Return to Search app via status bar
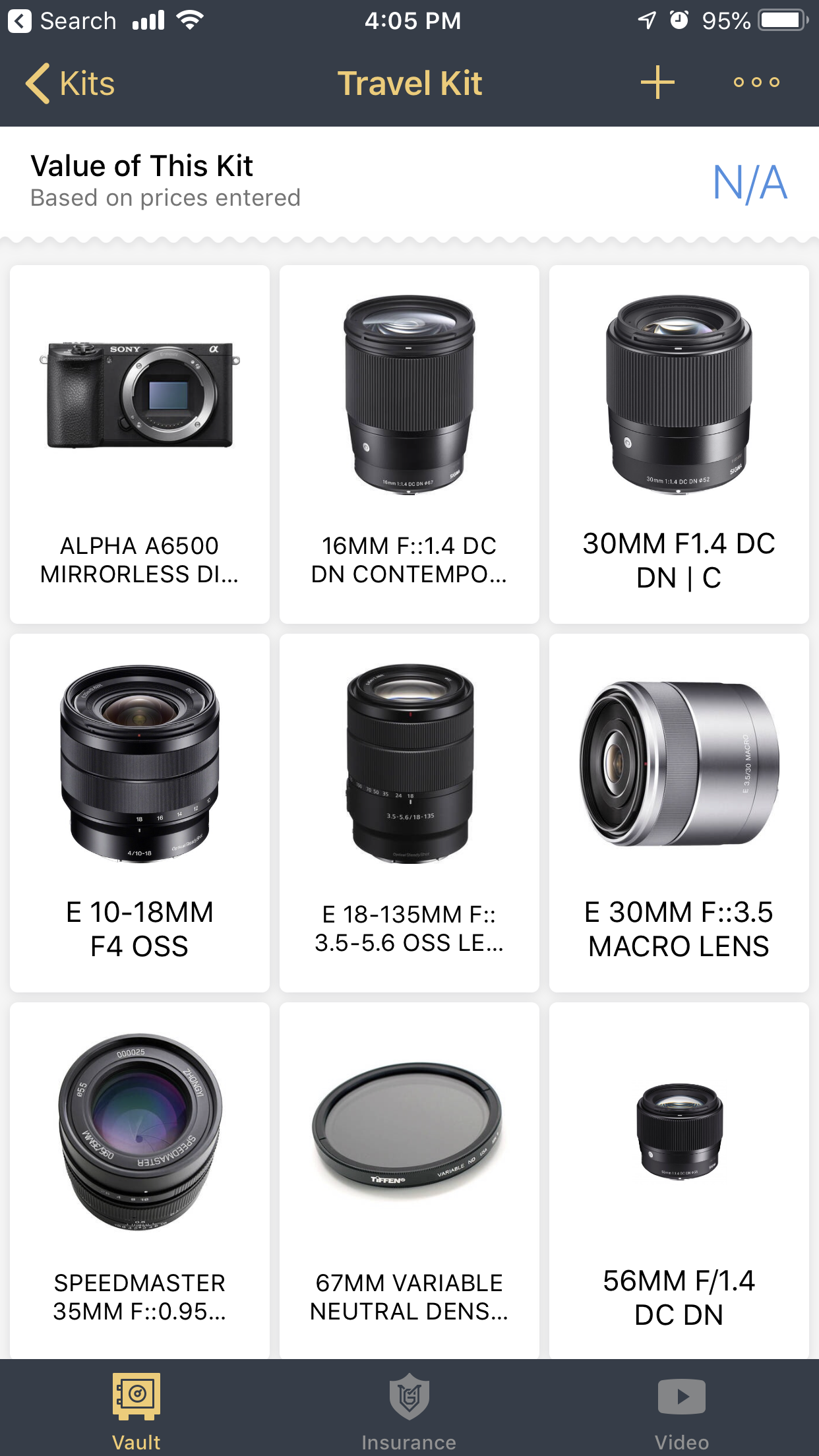Image resolution: width=819 pixels, height=1456 pixels. click(x=63, y=21)
